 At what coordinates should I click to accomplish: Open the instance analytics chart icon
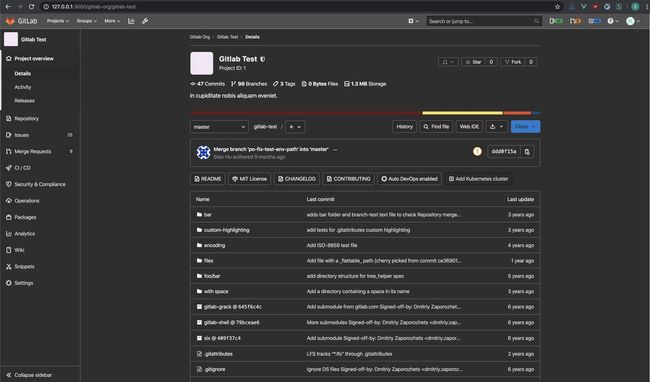[x=131, y=21]
